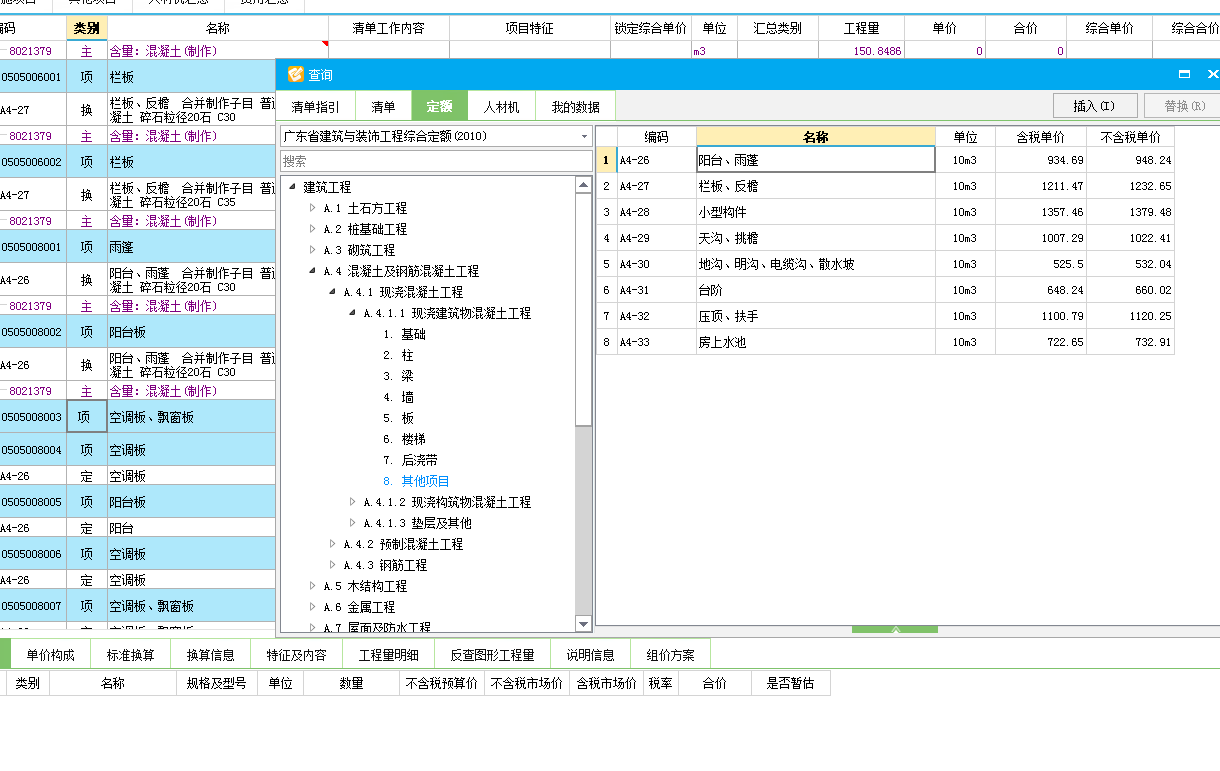Expand the A.4.1.3 垫层及其他 node

(352, 523)
